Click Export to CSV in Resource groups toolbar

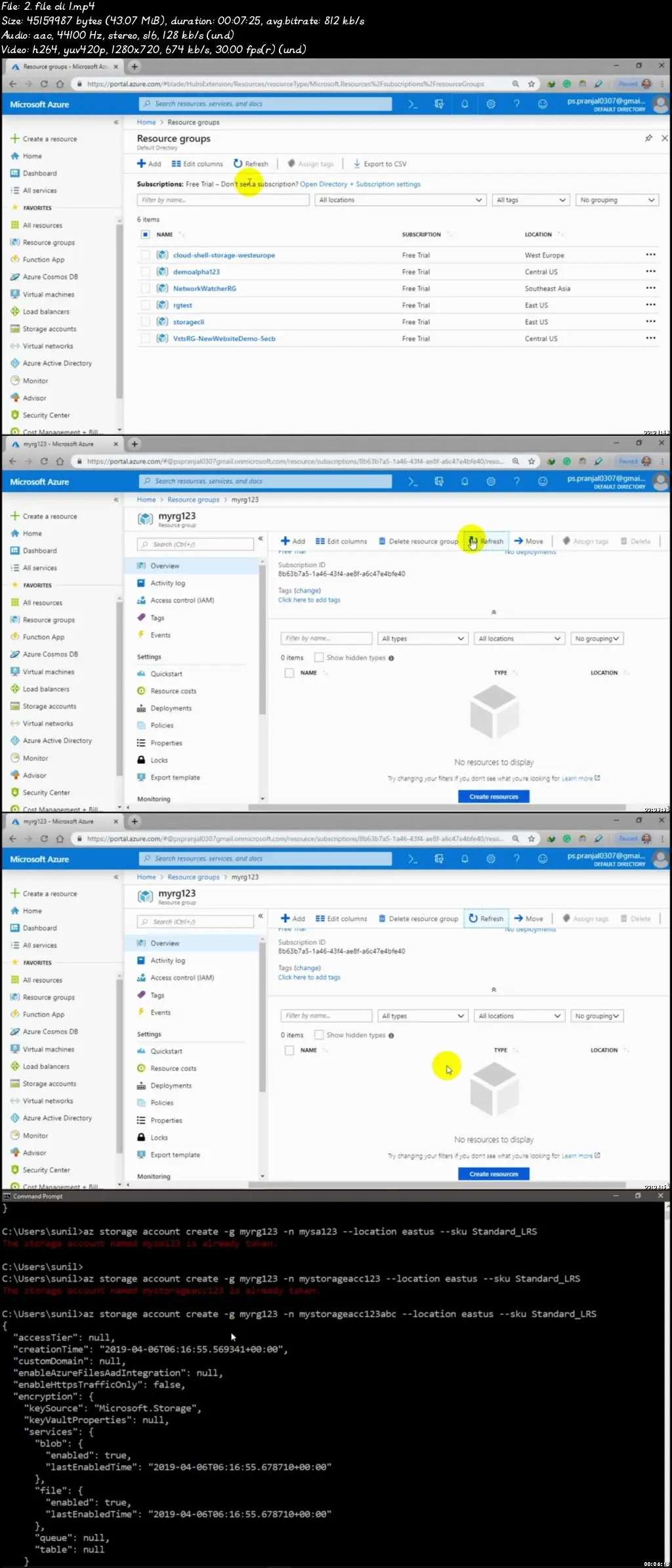point(380,164)
